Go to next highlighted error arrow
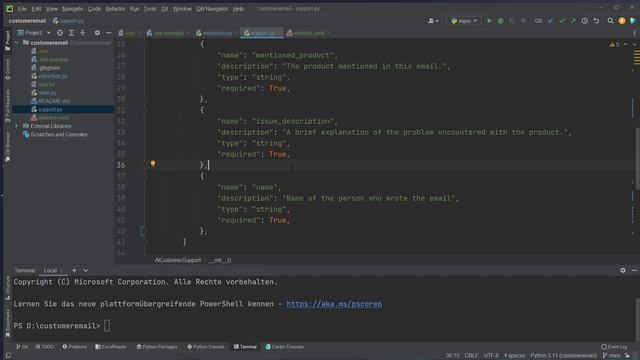Screen dimensions: 640x360 tap(634, 44)
